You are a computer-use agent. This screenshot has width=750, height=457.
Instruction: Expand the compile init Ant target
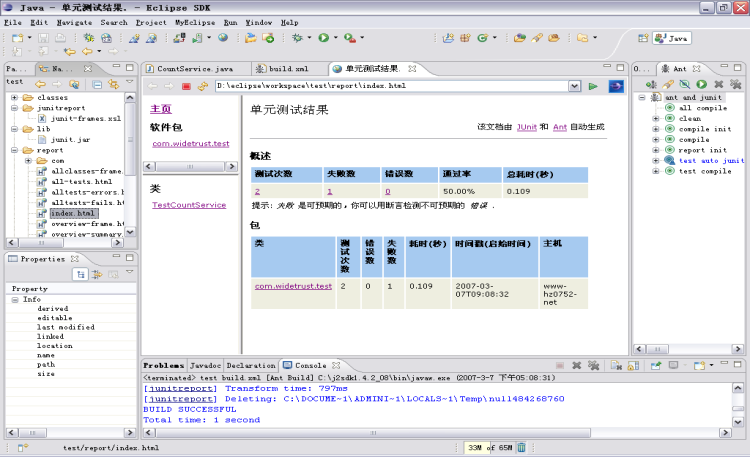(656, 129)
